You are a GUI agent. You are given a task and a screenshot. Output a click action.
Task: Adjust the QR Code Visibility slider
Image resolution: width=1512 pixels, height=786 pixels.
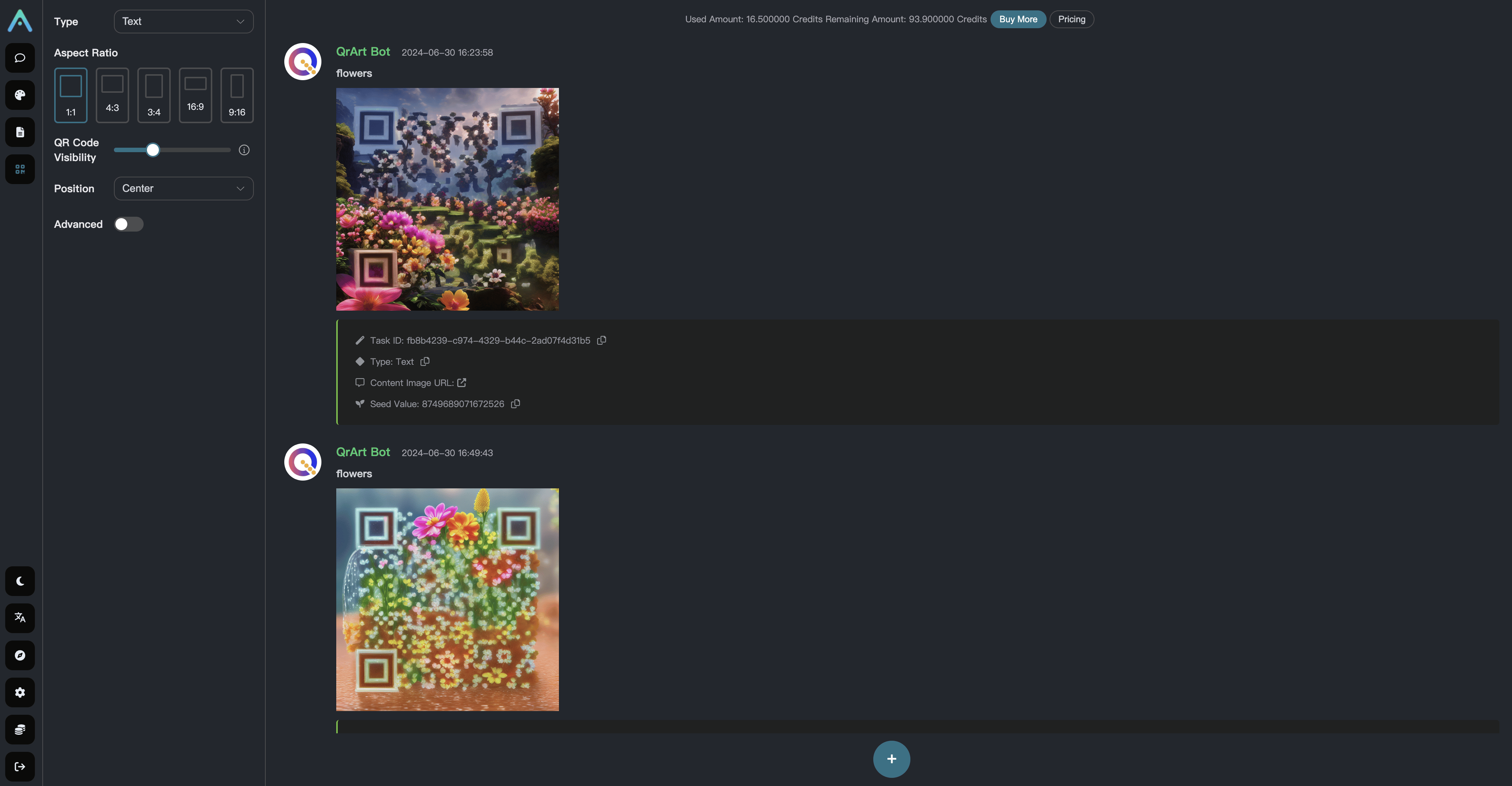tap(153, 150)
